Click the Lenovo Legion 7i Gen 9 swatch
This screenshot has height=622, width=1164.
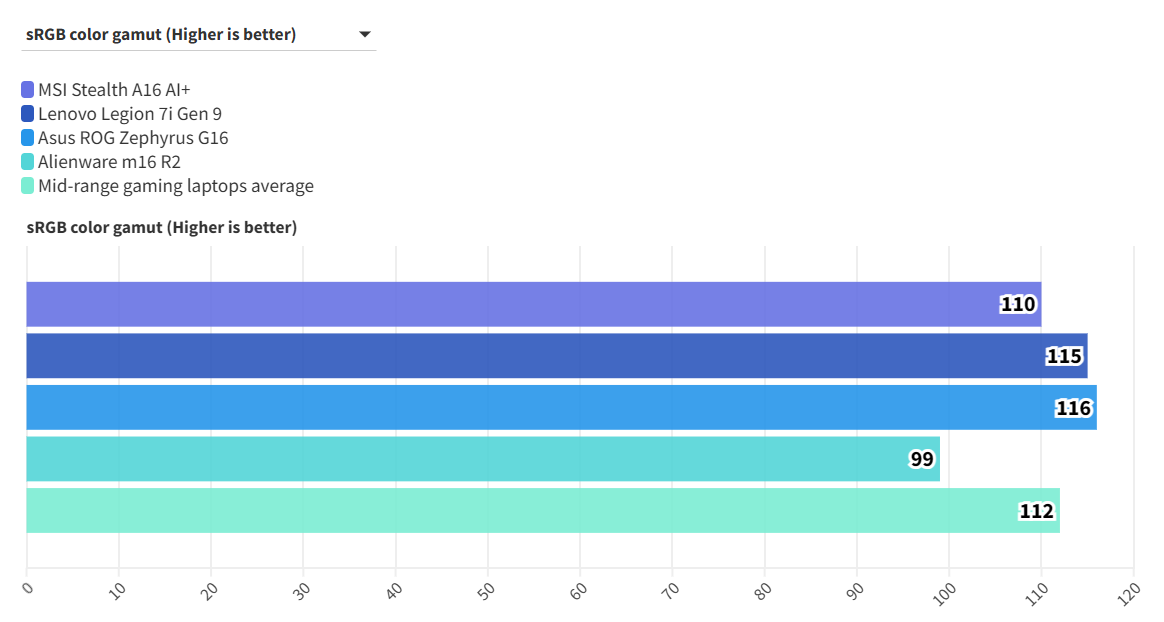[27, 114]
